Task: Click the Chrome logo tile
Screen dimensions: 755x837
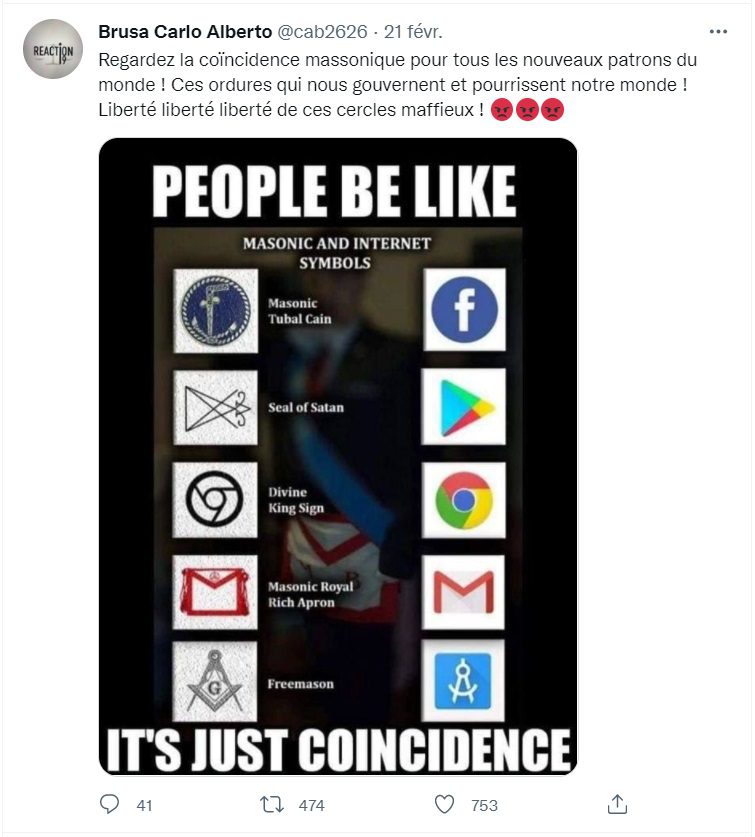Action: pyautogui.click(x=463, y=500)
